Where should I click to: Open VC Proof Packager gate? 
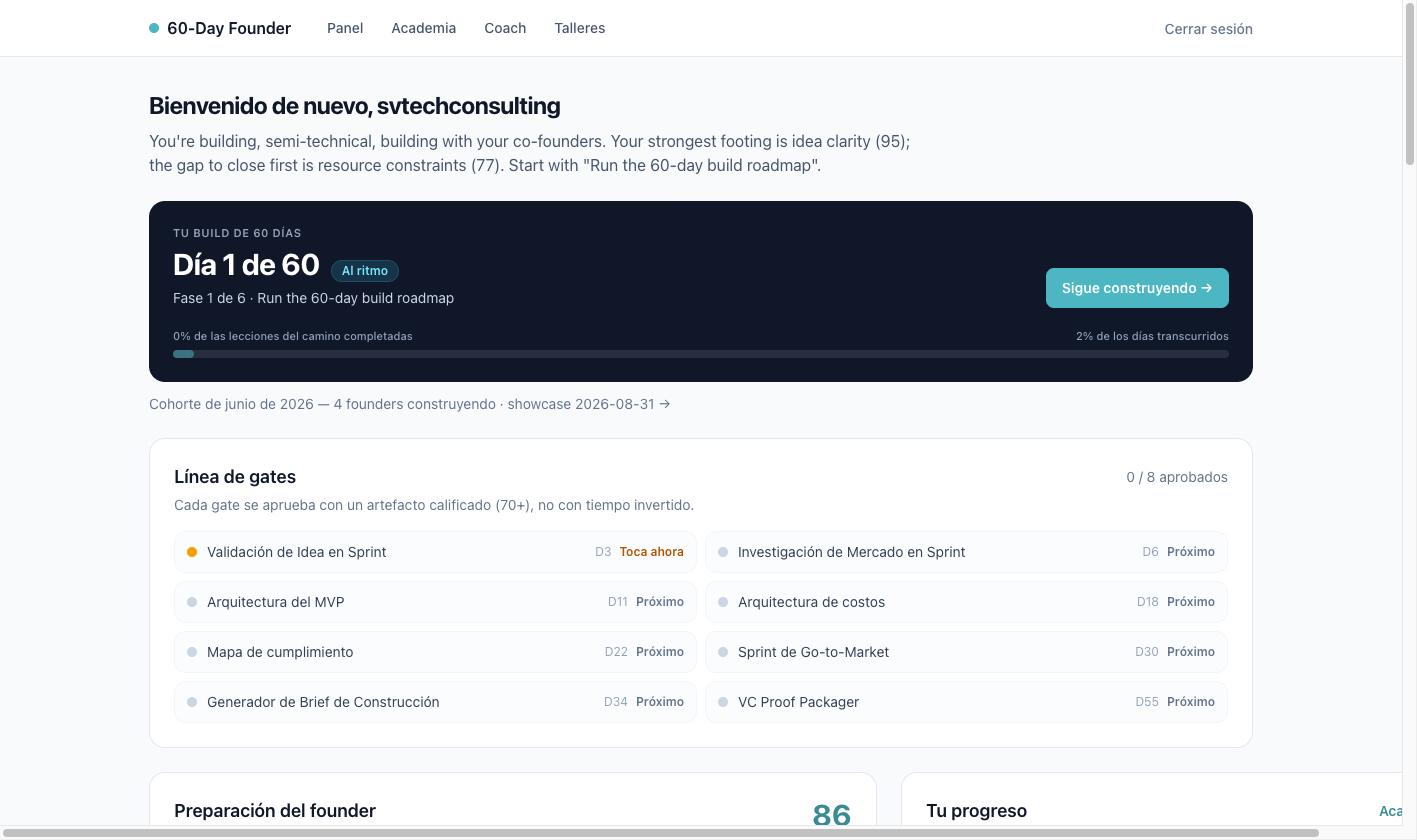point(966,702)
